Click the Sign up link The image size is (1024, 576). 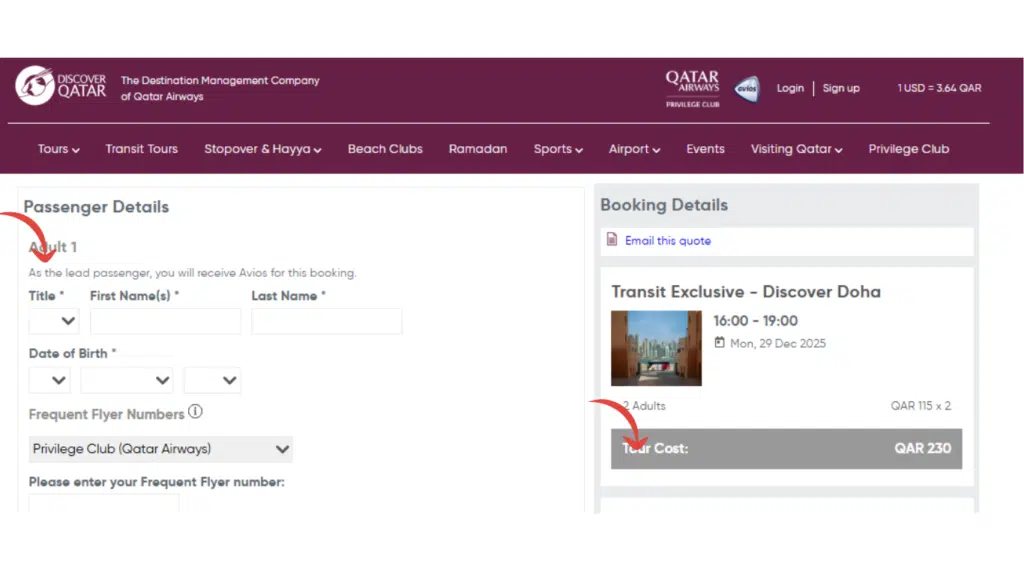pyautogui.click(x=841, y=88)
